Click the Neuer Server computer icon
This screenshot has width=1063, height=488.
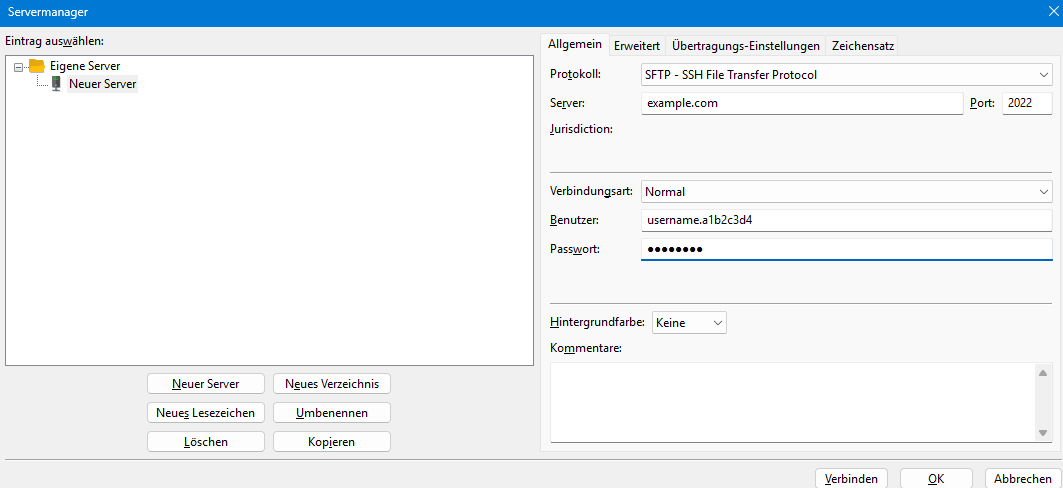pos(56,84)
